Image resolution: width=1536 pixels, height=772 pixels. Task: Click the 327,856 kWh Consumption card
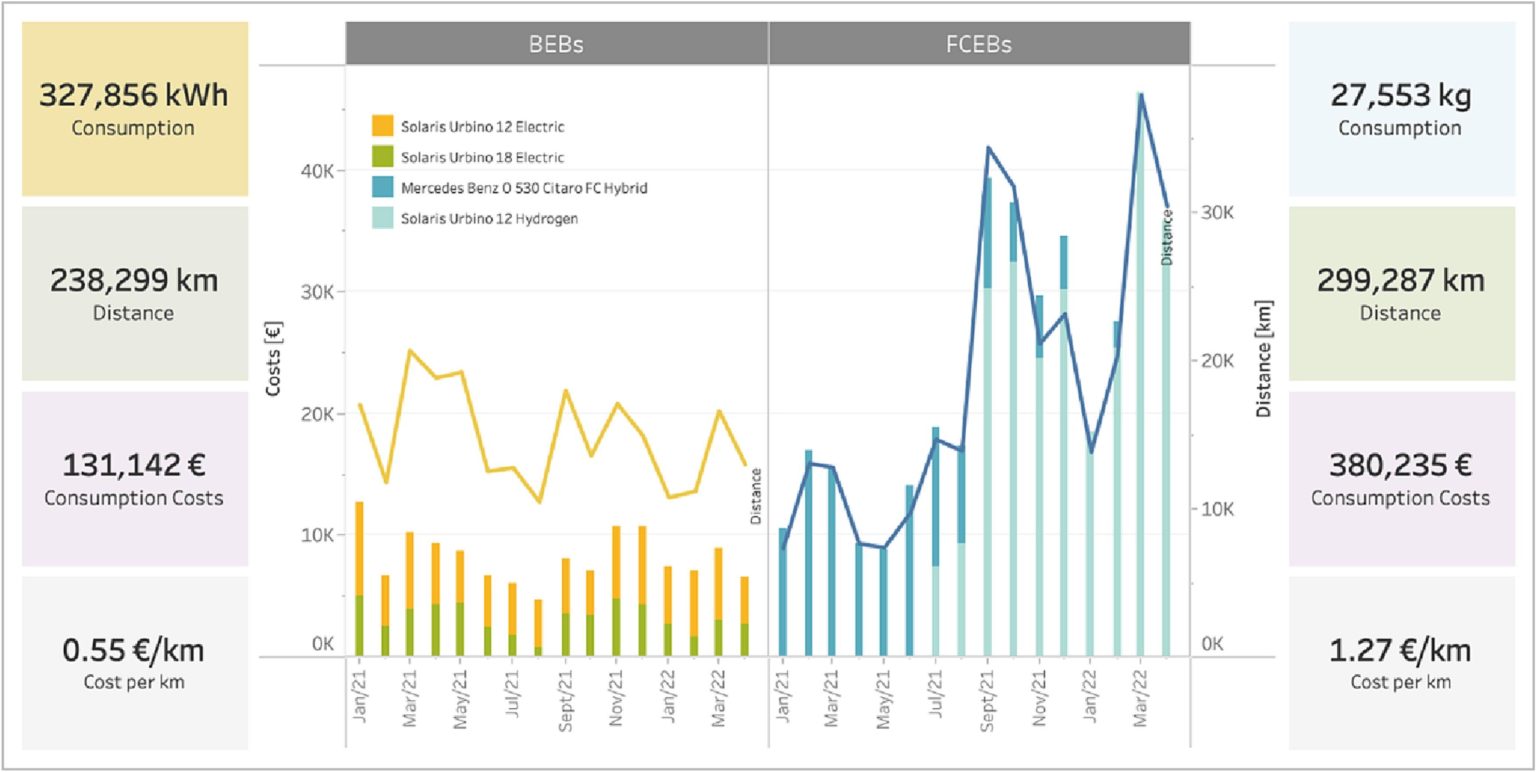135,109
